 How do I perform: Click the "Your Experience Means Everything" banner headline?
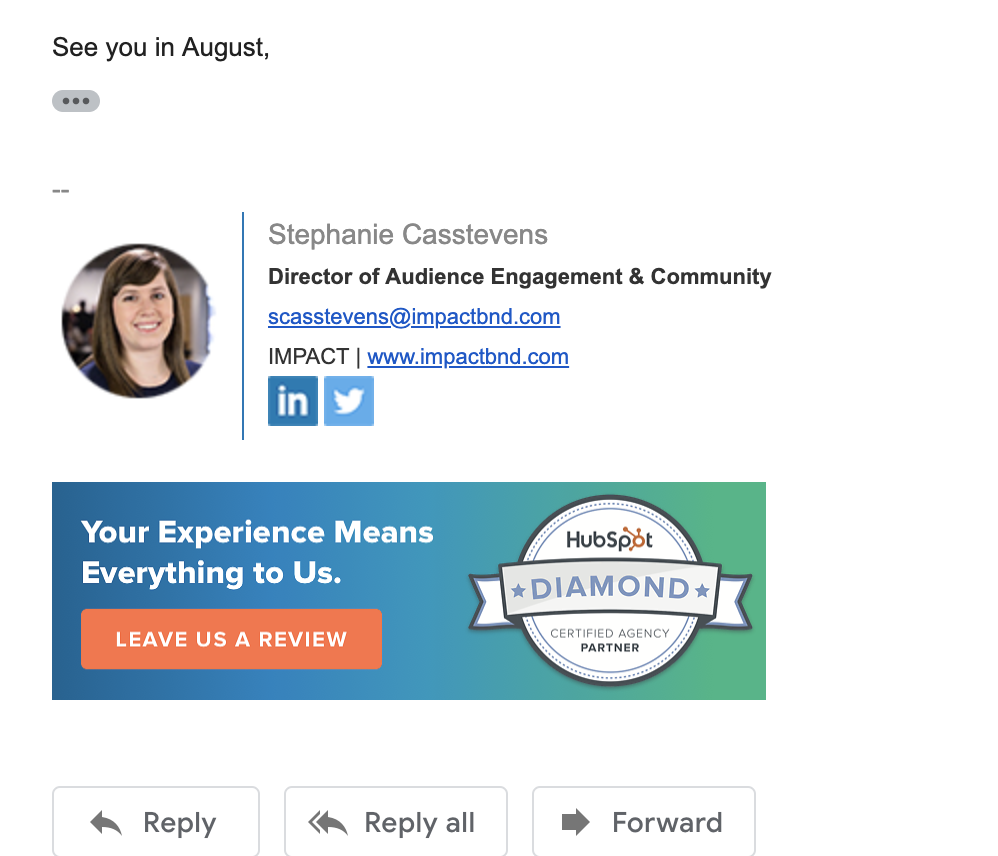pos(257,552)
